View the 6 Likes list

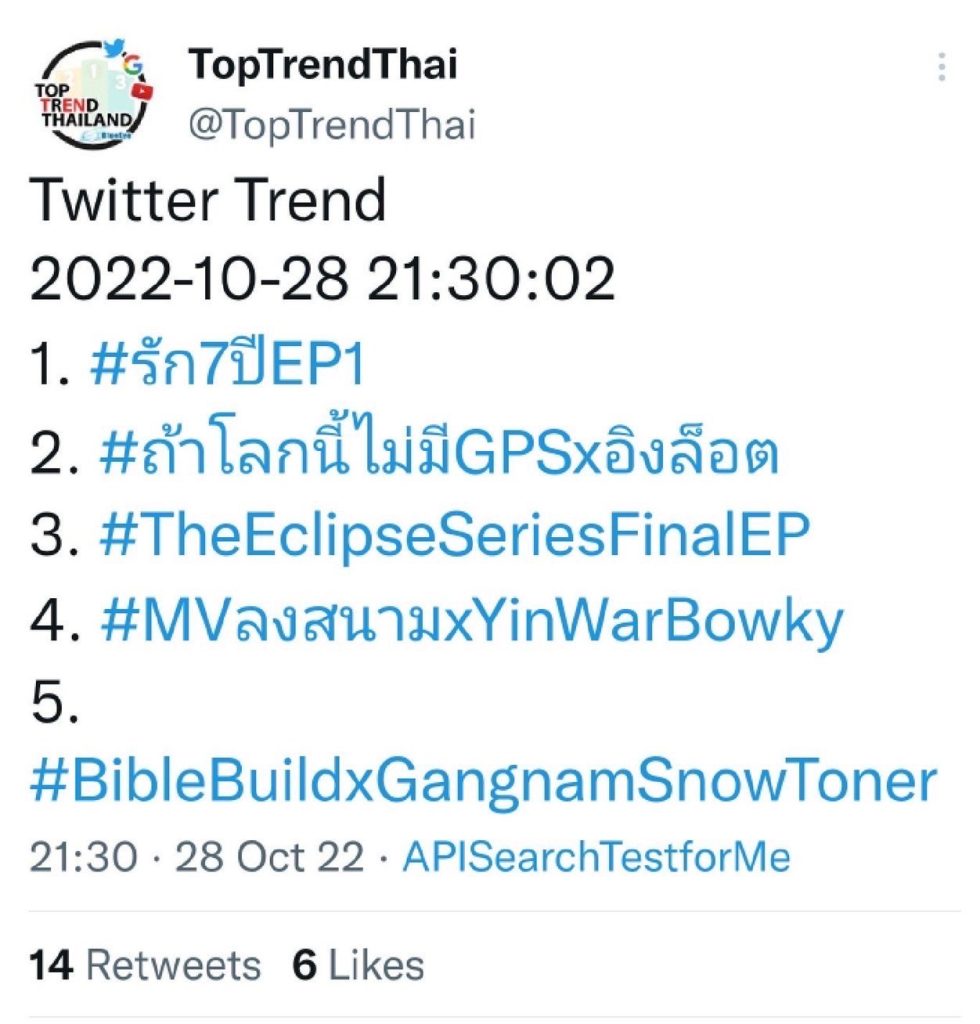358,965
